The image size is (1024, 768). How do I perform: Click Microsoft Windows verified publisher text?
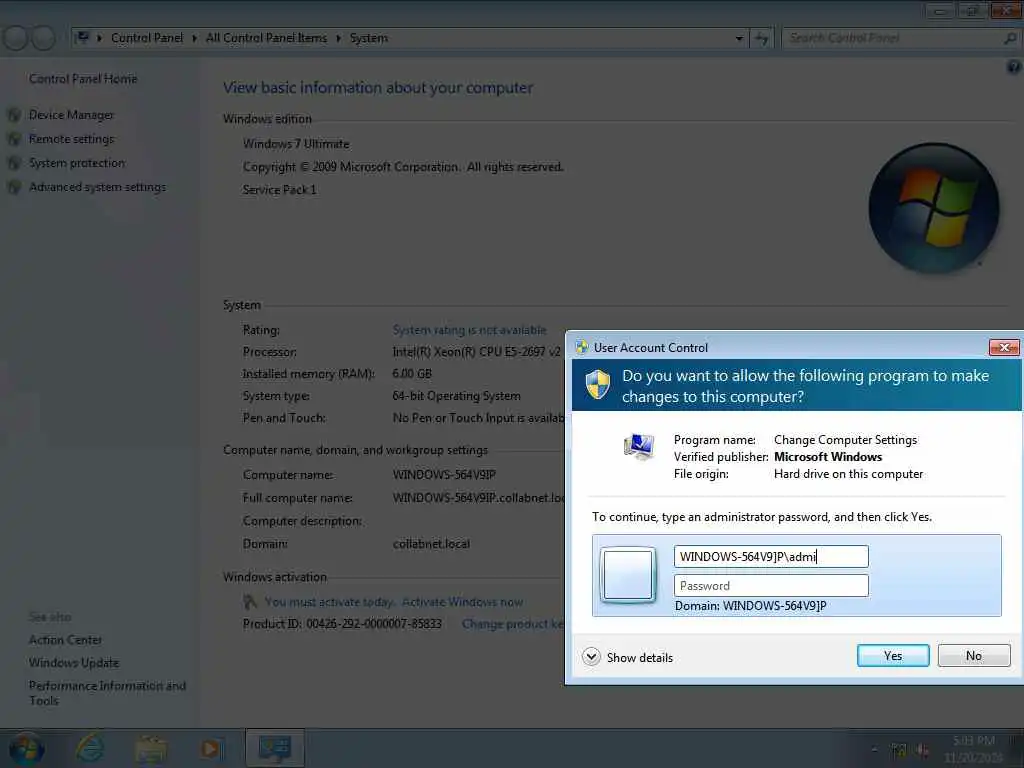(828, 457)
